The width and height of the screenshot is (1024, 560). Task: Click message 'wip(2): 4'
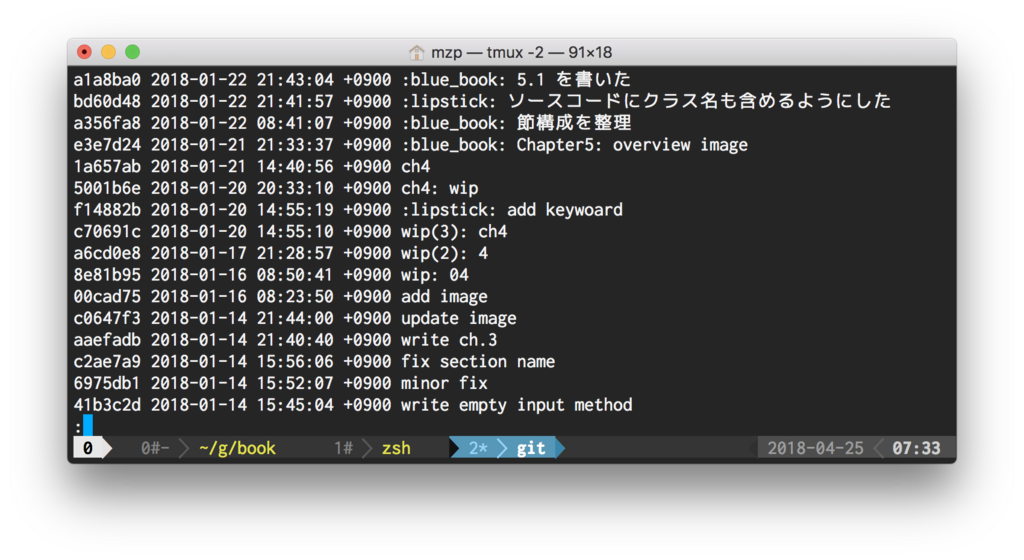pos(444,253)
